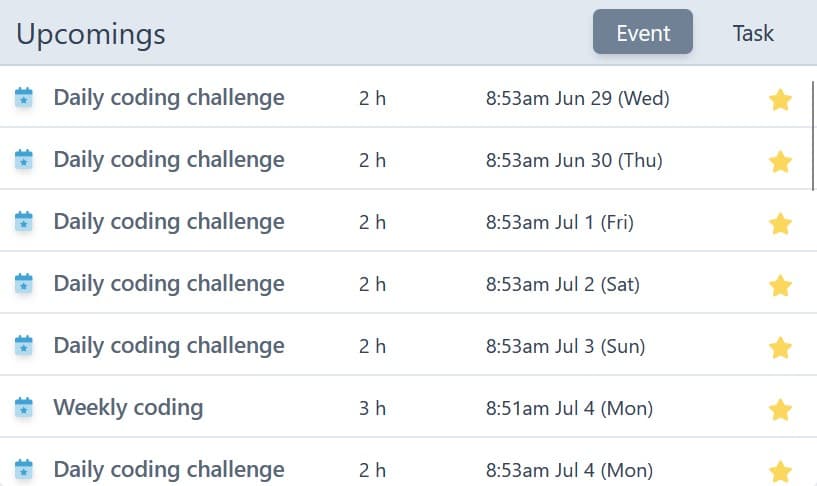
Task: Toggle star on Jul 3 (Sun) event
Action: coord(780,347)
